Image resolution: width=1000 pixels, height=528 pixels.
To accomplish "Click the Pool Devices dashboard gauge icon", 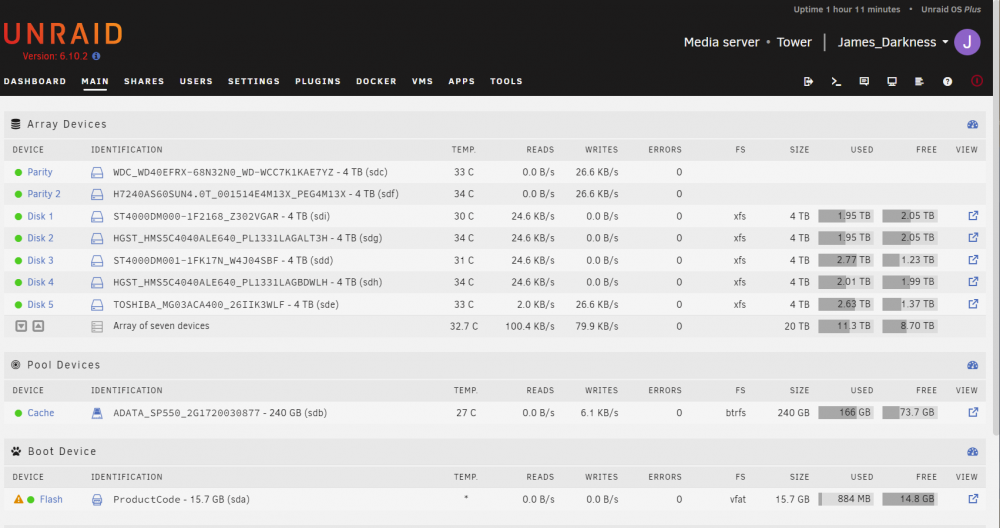I will [972, 365].
